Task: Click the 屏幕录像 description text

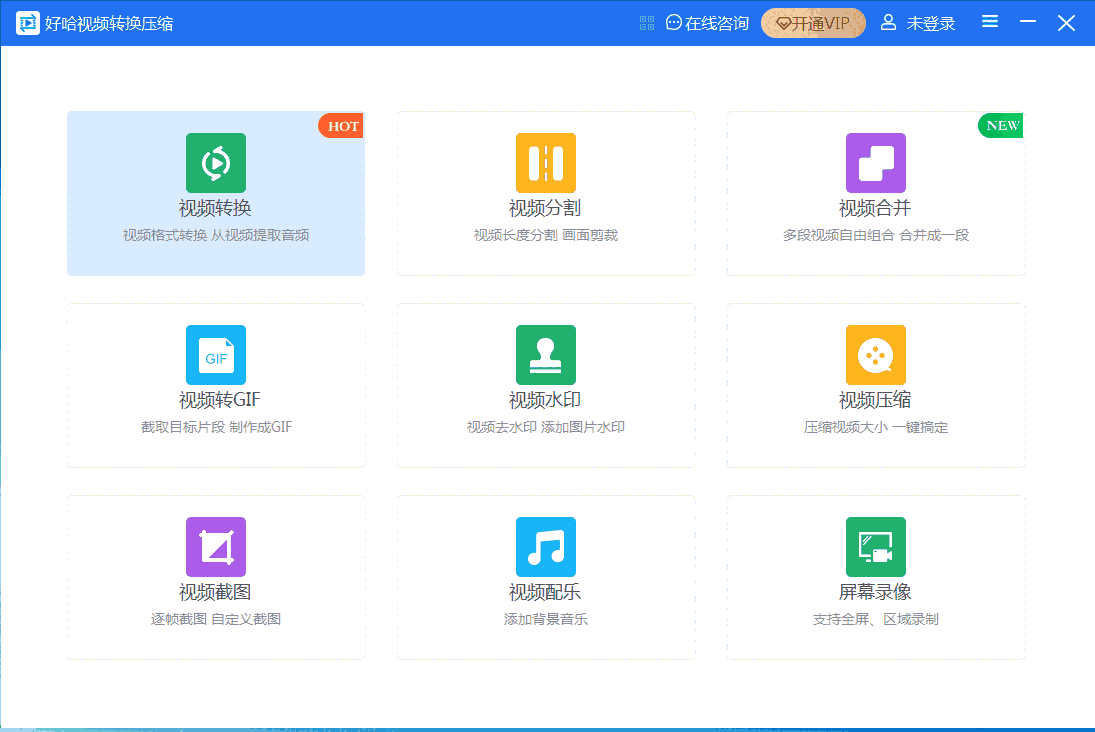Action: tap(875, 619)
